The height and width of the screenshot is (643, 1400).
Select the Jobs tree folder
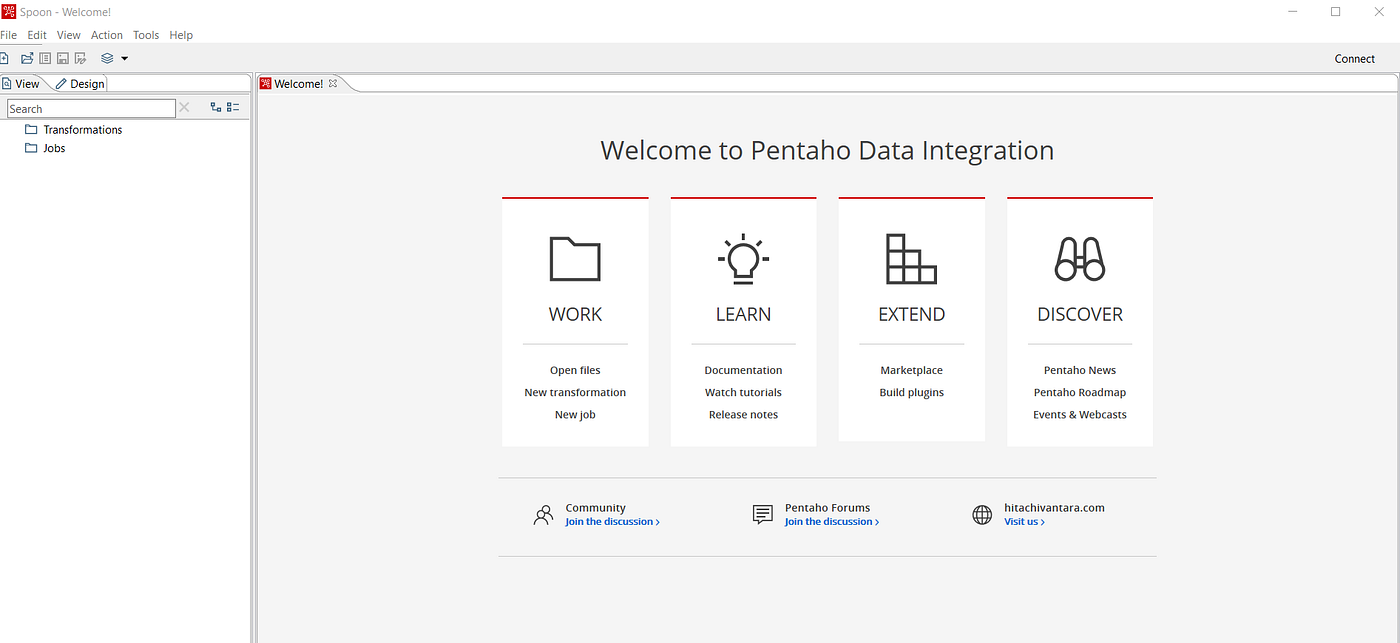[x=45, y=148]
